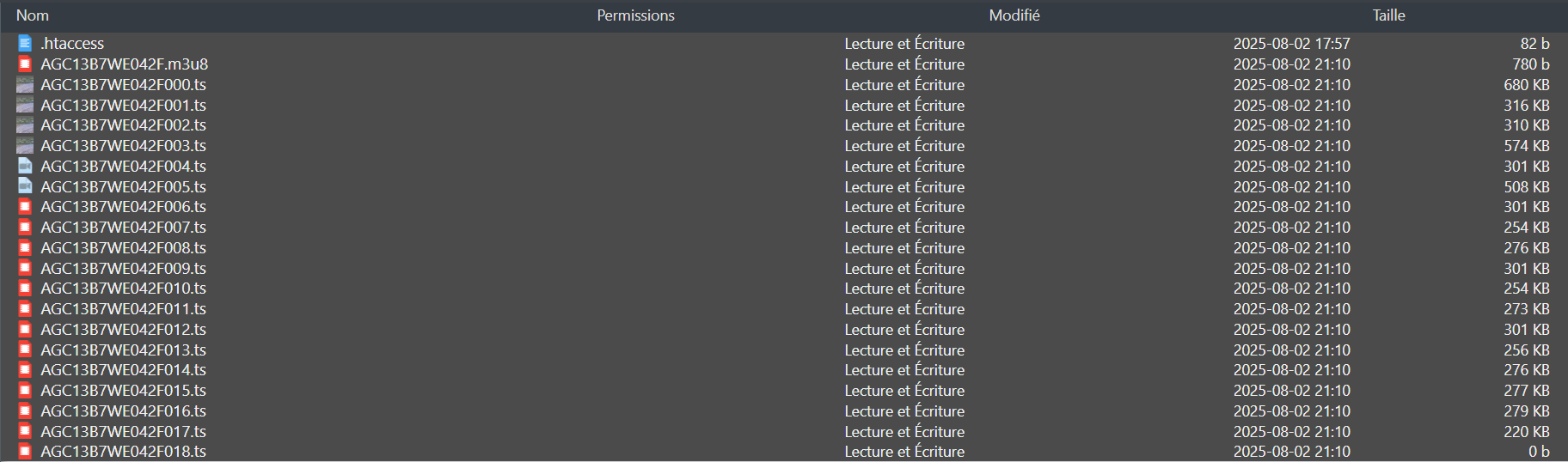Select the file AGC13B7WE042F008.ts by name

(124, 247)
